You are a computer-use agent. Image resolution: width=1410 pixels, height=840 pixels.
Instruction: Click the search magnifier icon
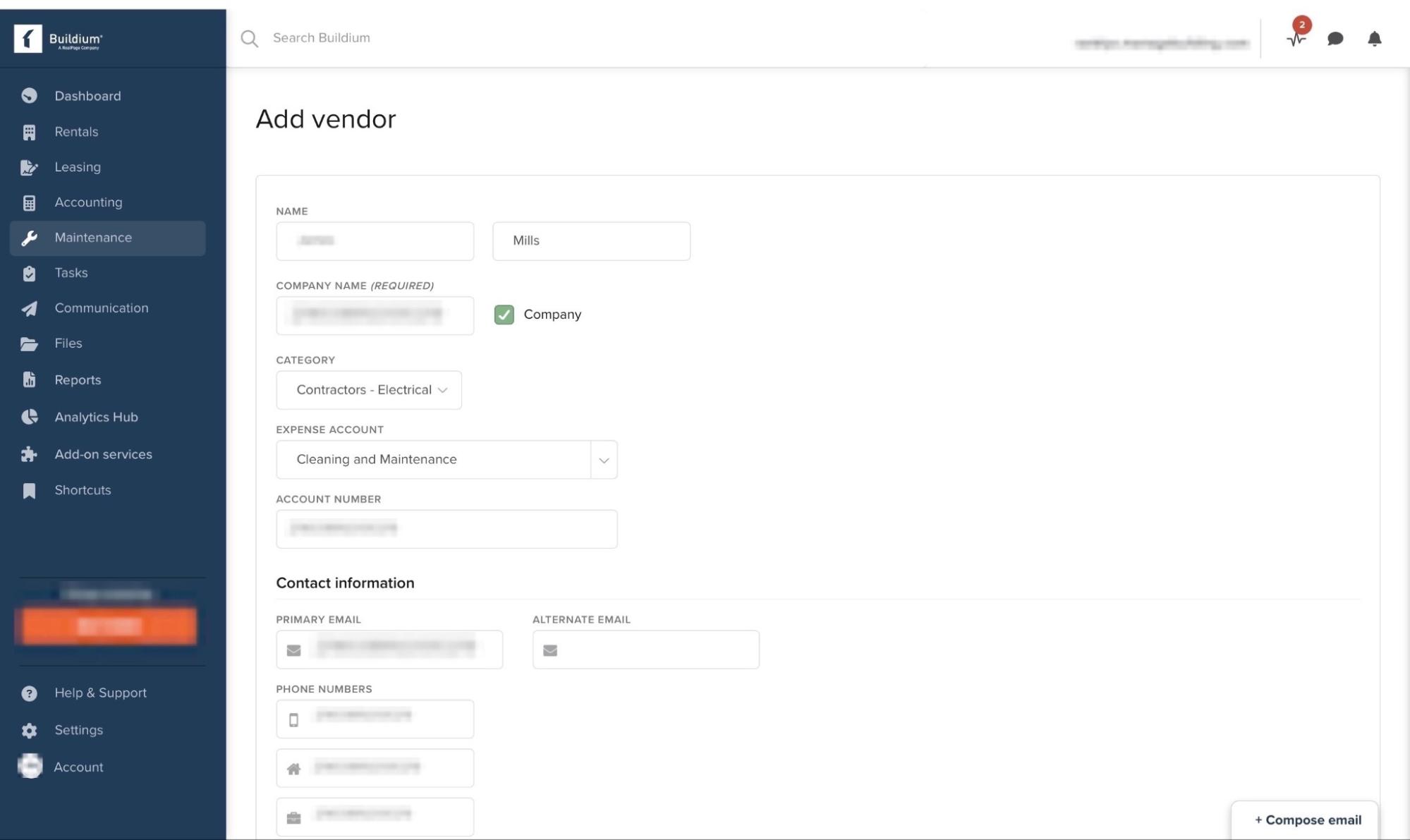(x=249, y=39)
